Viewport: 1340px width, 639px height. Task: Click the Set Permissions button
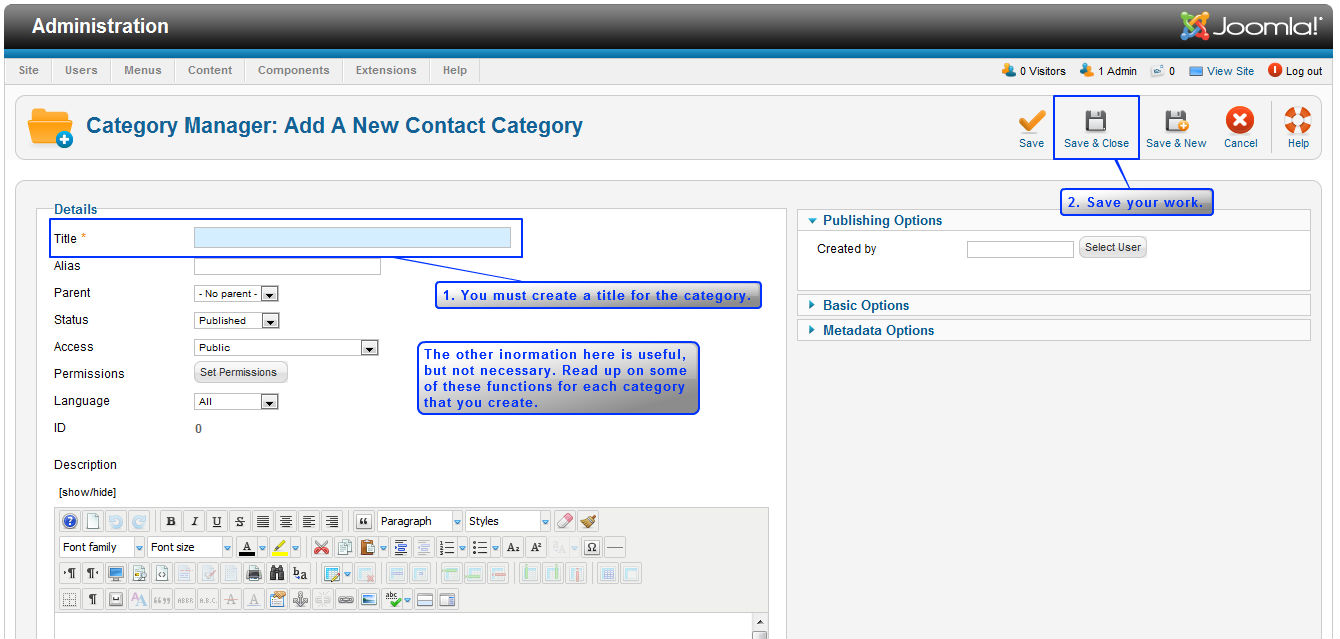pyautogui.click(x=239, y=372)
